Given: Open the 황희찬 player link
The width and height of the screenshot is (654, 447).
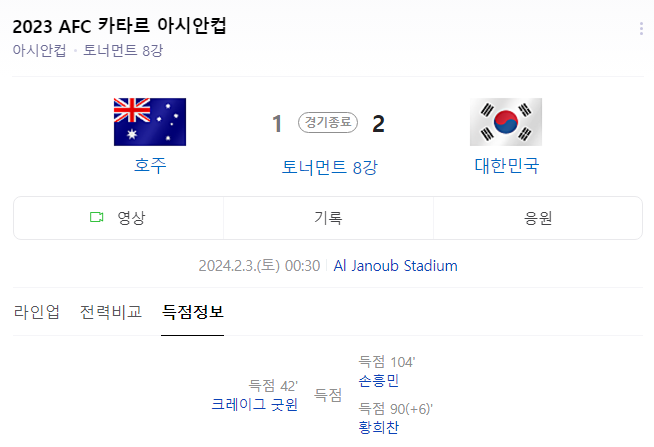Looking at the screenshot, I should 378,427.
